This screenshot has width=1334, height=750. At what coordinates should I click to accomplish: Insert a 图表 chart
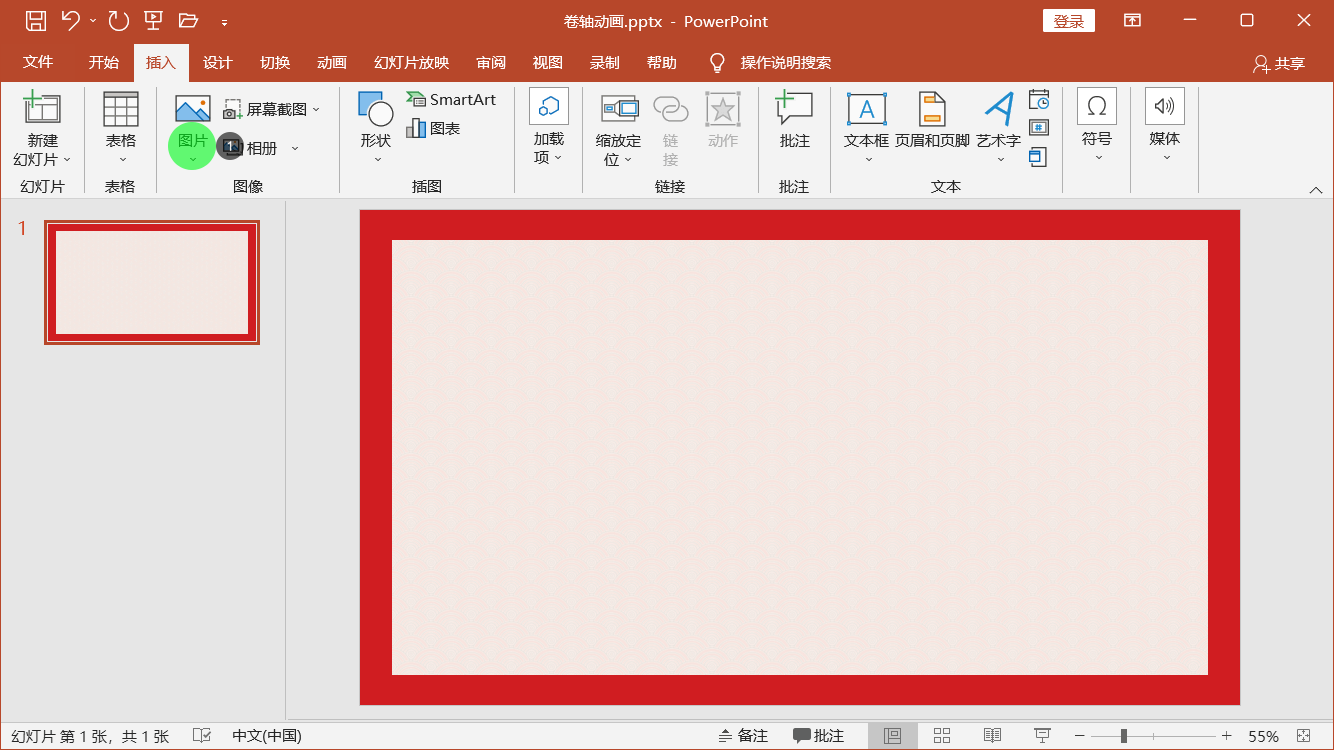coord(433,128)
